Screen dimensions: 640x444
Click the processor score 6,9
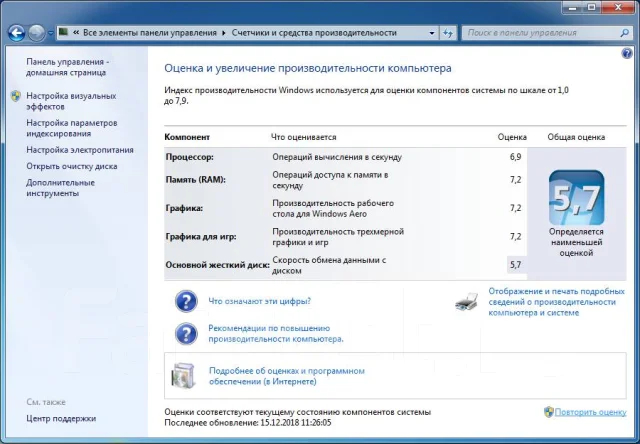click(x=515, y=157)
